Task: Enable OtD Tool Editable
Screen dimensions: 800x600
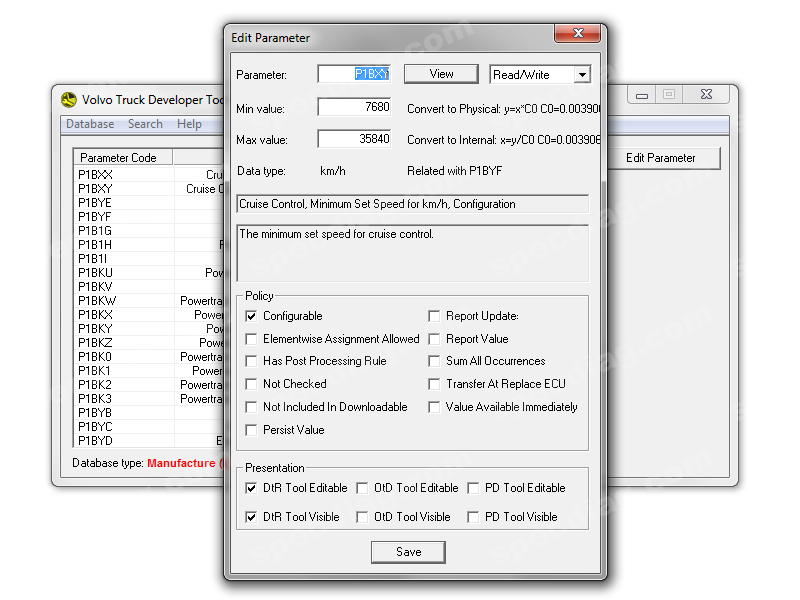Action: pos(362,488)
